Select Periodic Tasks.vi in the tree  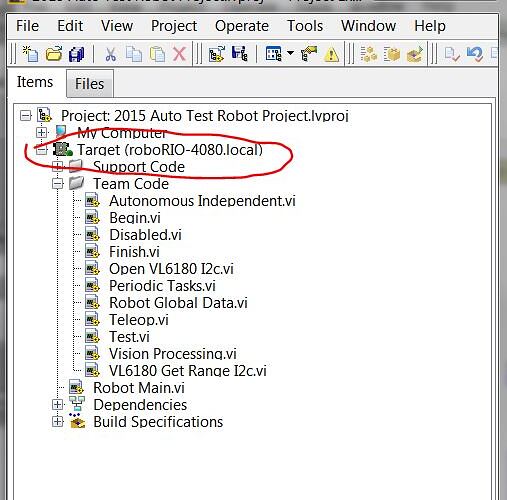click(x=162, y=286)
